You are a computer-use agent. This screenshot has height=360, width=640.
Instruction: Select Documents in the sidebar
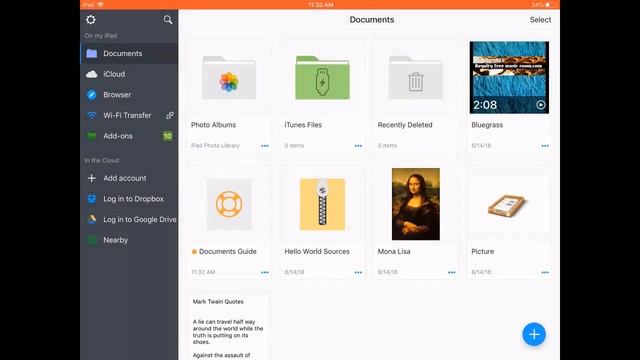point(129,53)
